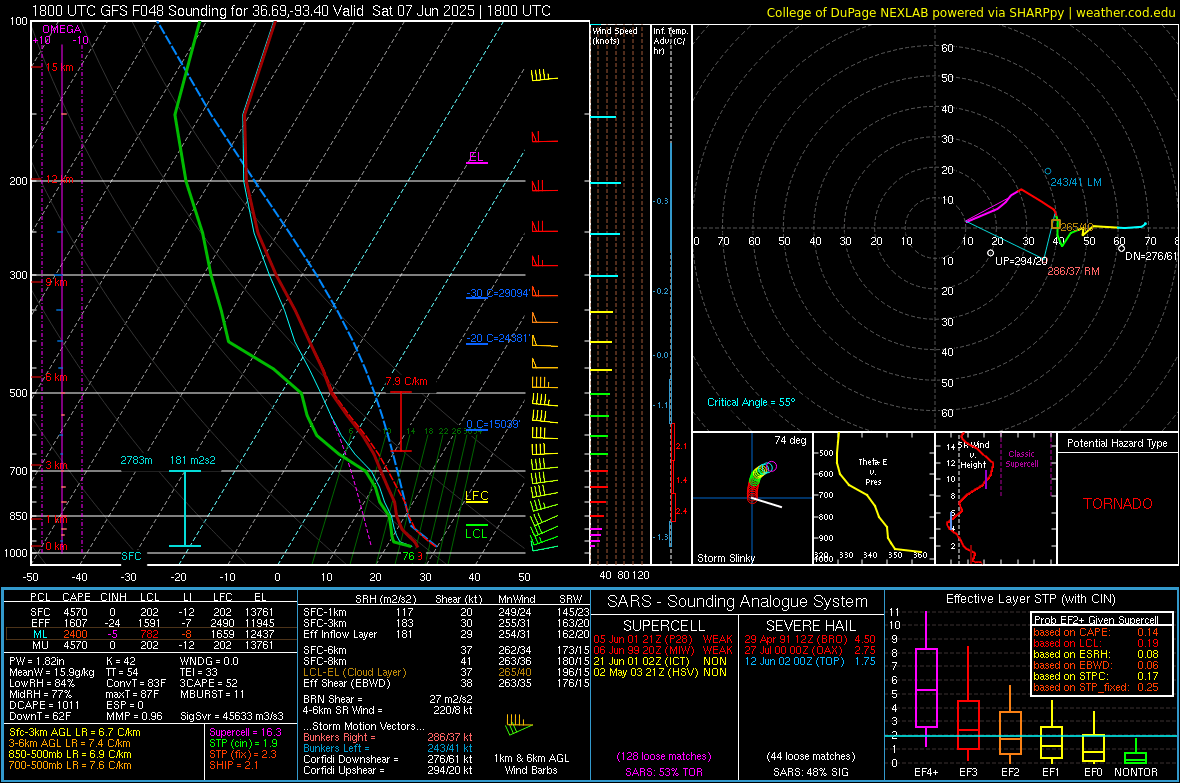The height and width of the screenshot is (783, 1180).
Task: Select the highlighted 'ML' parcel row
Action: (149, 634)
